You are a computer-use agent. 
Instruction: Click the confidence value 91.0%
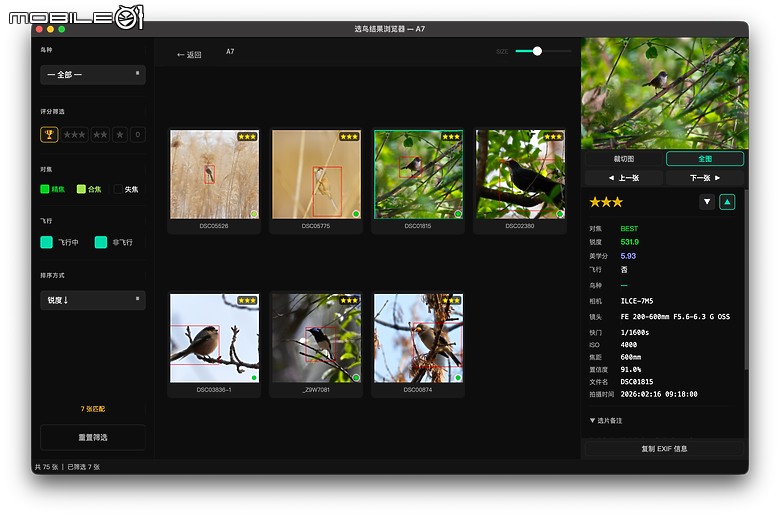coord(630,369)
